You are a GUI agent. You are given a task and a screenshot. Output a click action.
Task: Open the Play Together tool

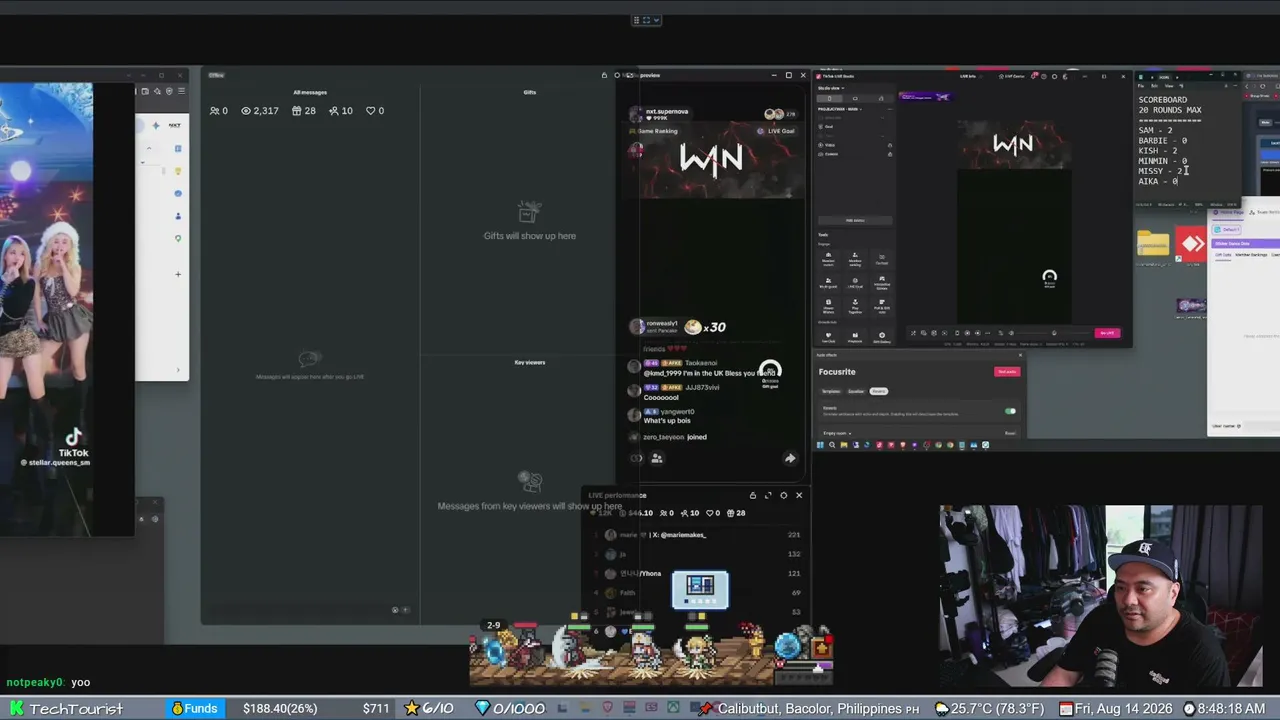point(855,308)
